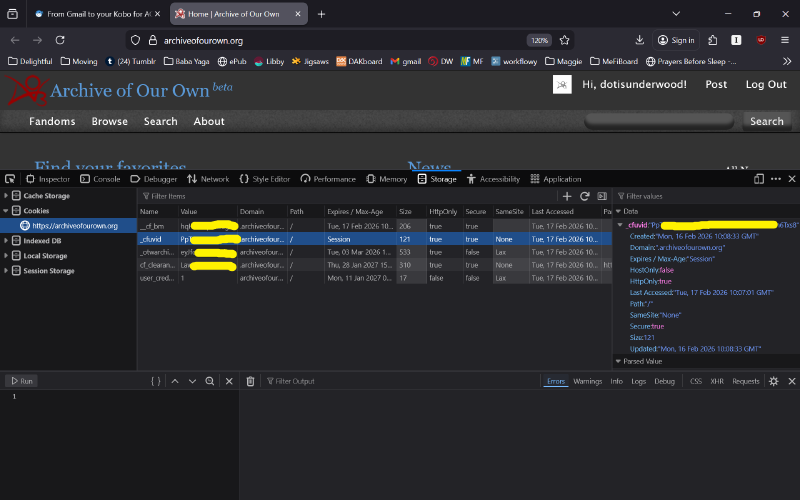Click the add new cookie plus icon
The width and height of the screenshot is (800, 500).
click(567, 196)
